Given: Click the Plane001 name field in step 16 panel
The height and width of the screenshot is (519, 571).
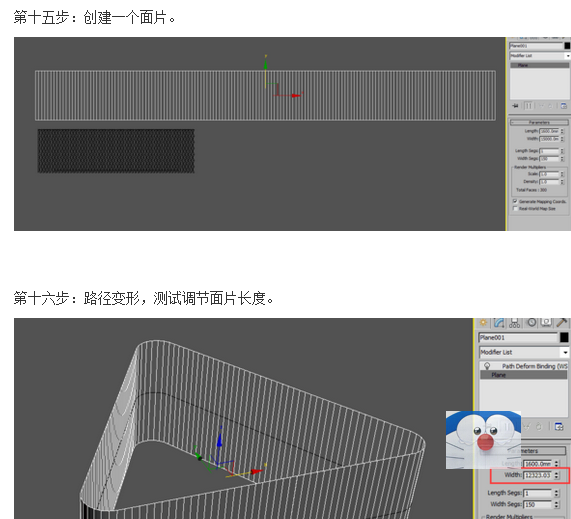Looking at the screenshot, I should [519, 338].
